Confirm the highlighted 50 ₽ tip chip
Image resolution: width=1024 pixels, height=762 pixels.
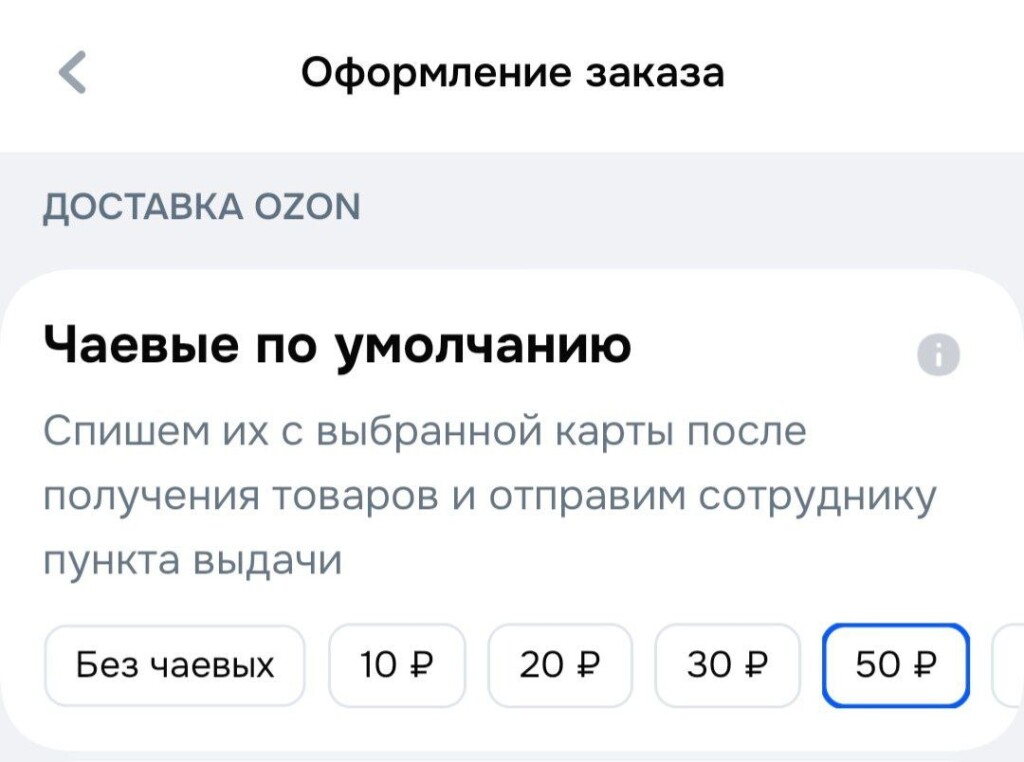click(x=896, y=664)
